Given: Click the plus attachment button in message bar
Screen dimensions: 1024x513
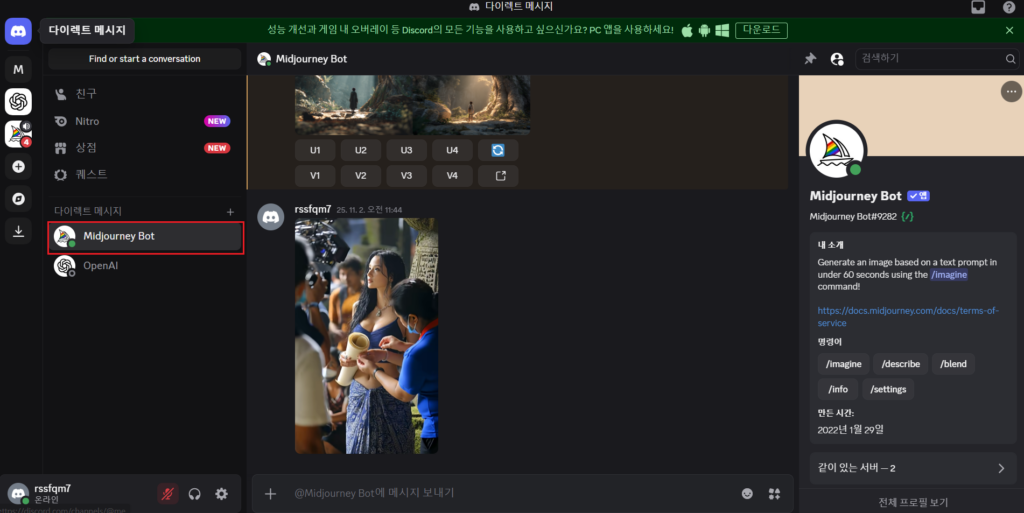Looking at the screenshot, I should 270,493.
